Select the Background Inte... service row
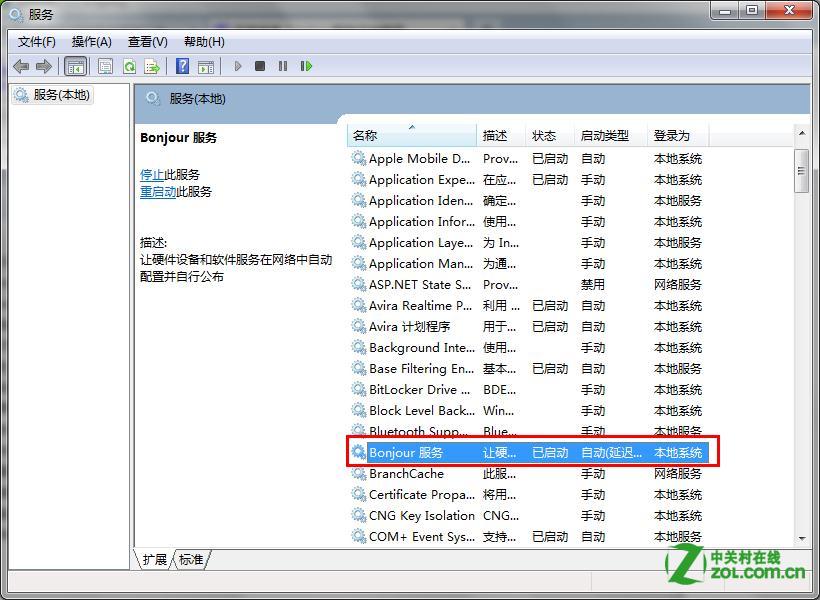Image resolution: width=820 pixels, height=600 pixels. click(528, 347)
